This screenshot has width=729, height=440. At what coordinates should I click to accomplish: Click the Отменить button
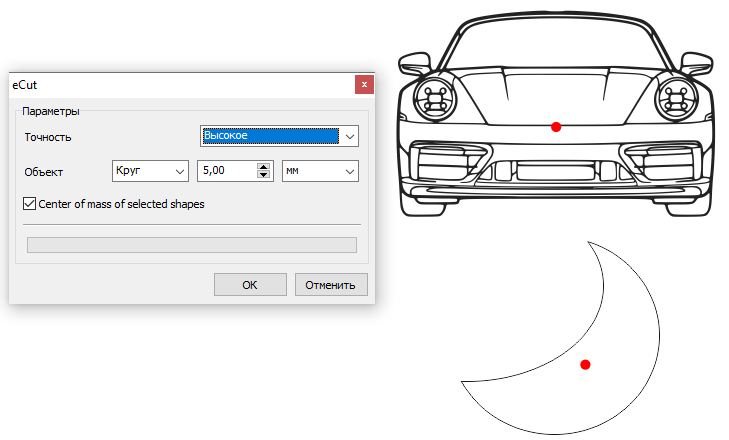(331, 285)
